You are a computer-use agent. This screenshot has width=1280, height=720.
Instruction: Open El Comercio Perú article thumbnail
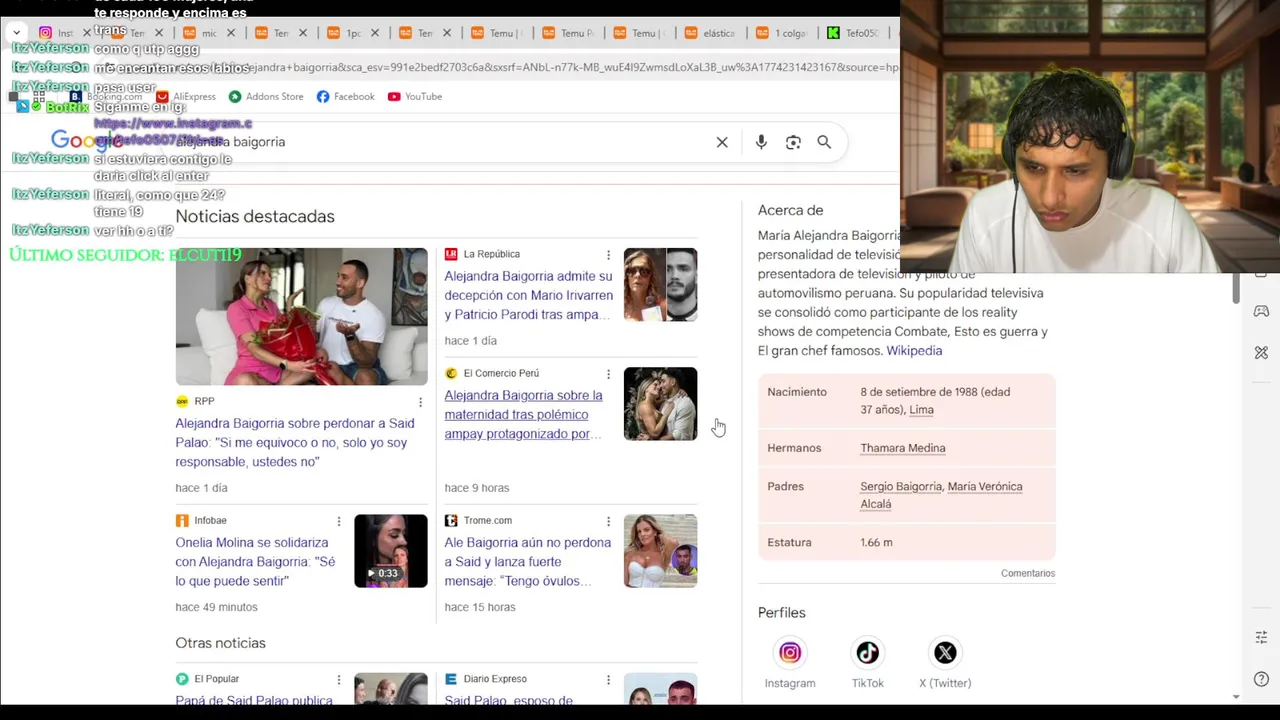tap(660, 404)
